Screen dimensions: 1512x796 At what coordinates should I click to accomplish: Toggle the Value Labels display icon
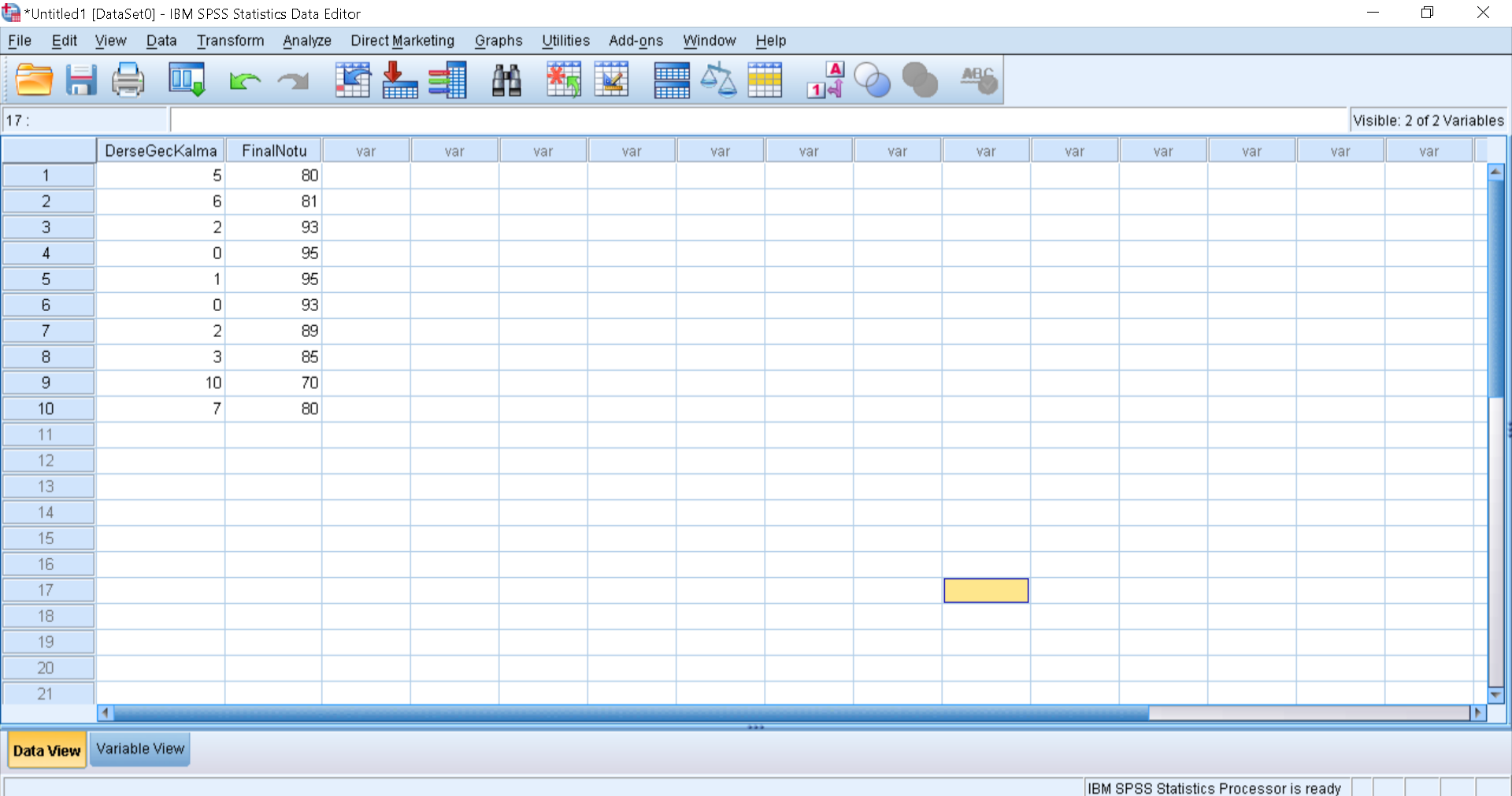click(825, 80)
